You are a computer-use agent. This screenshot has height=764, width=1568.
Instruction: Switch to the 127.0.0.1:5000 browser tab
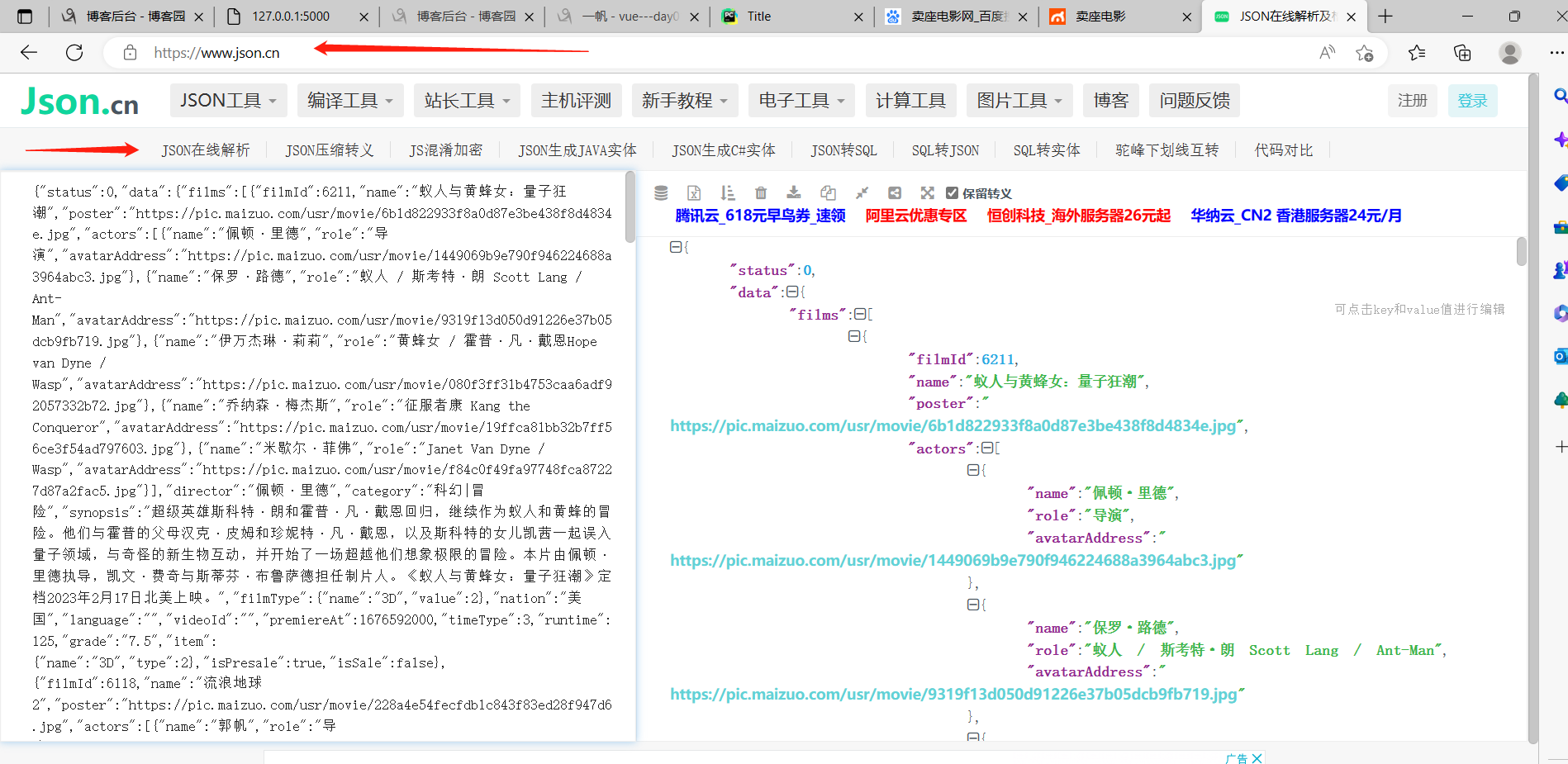[297, 17]
